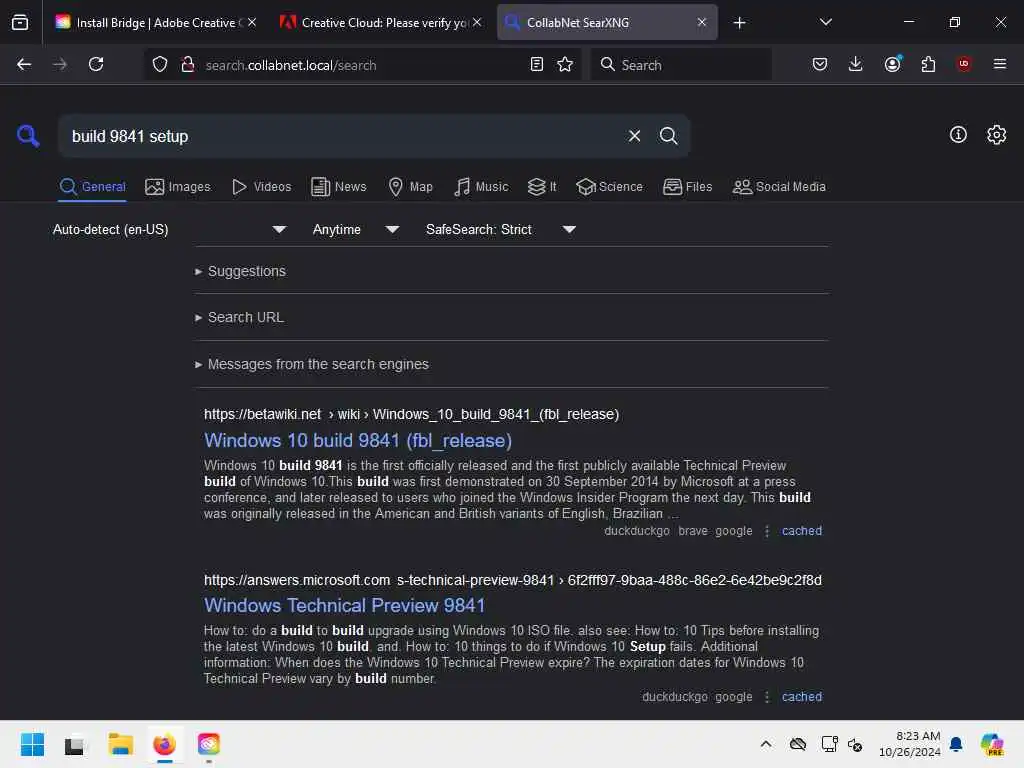
Task: Open File Explorer from taskbar
Action: click(120, 744)
